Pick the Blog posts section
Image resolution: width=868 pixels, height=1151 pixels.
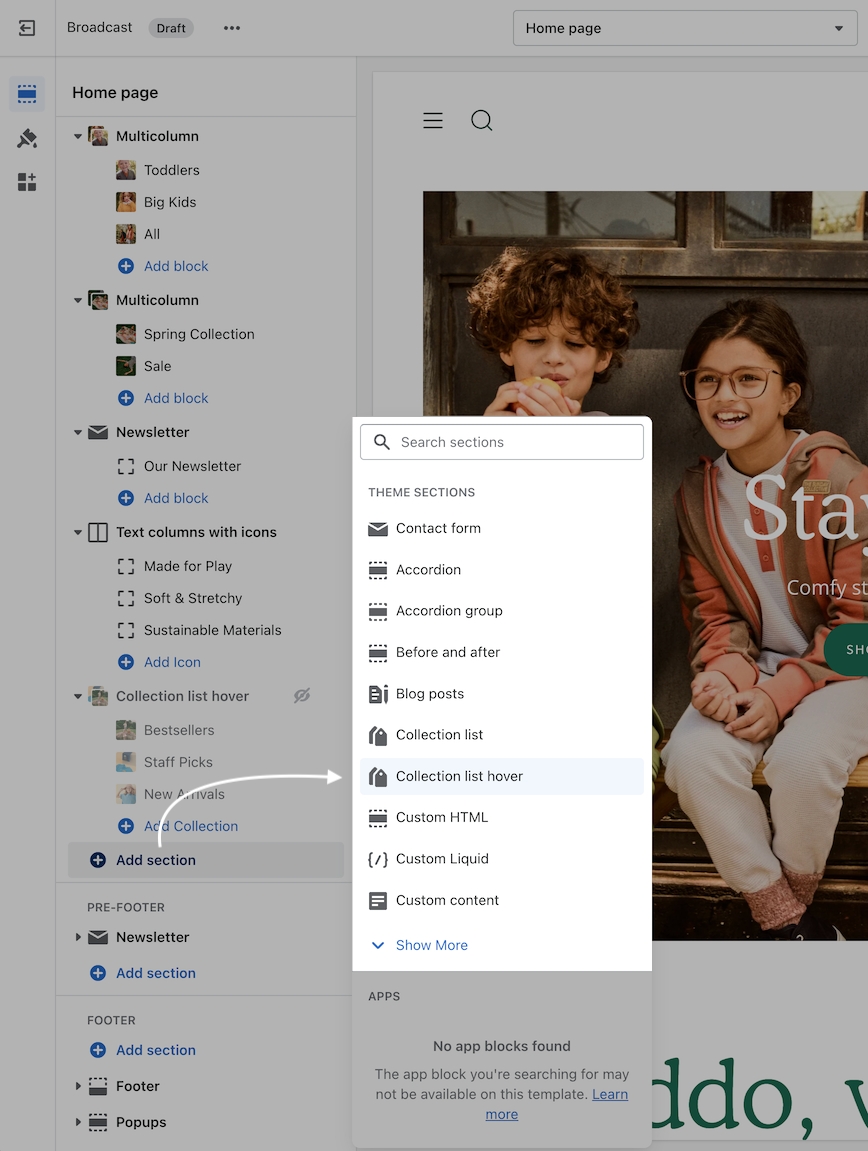(430, 694)
